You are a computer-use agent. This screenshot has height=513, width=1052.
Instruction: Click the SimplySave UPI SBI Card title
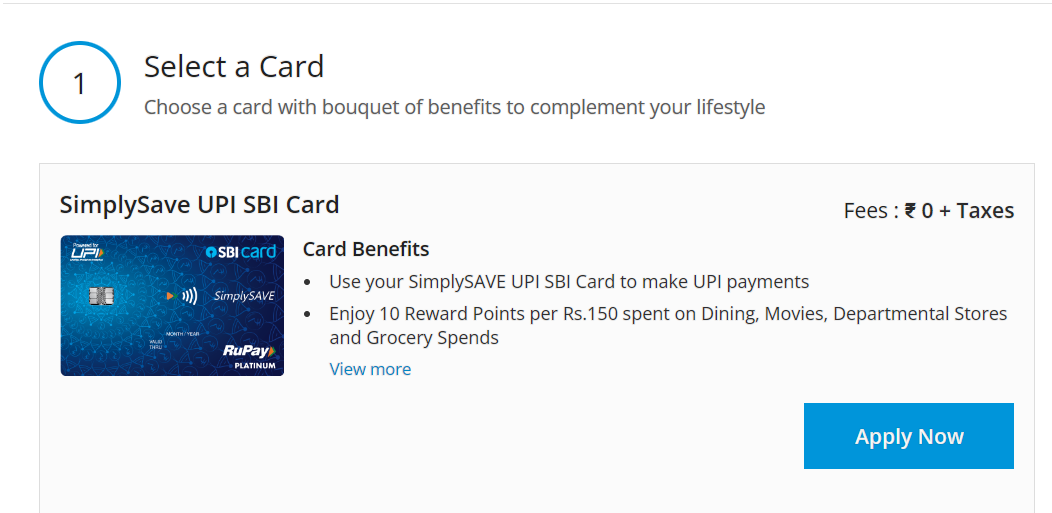click(200, 205)
